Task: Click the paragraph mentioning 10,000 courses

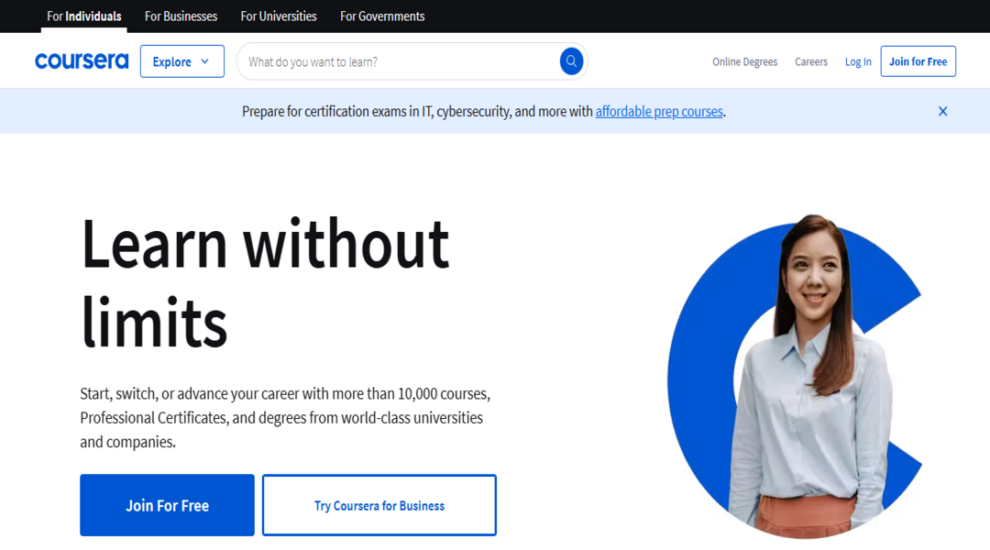Action: coord(285,417)
